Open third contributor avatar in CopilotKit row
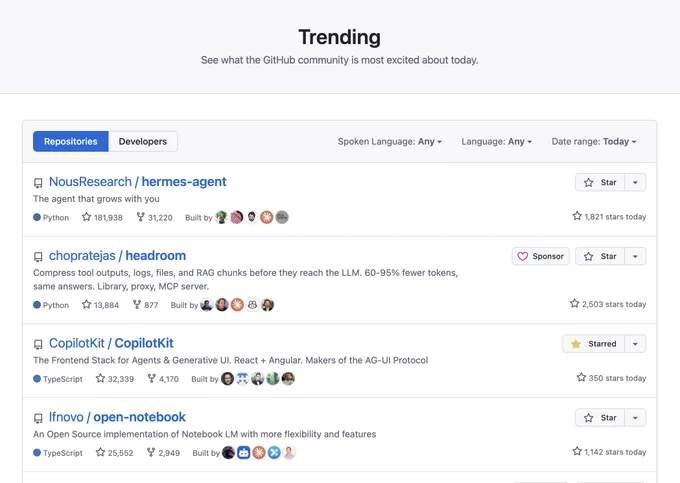The image size is (680, 483). coord(258,379)
